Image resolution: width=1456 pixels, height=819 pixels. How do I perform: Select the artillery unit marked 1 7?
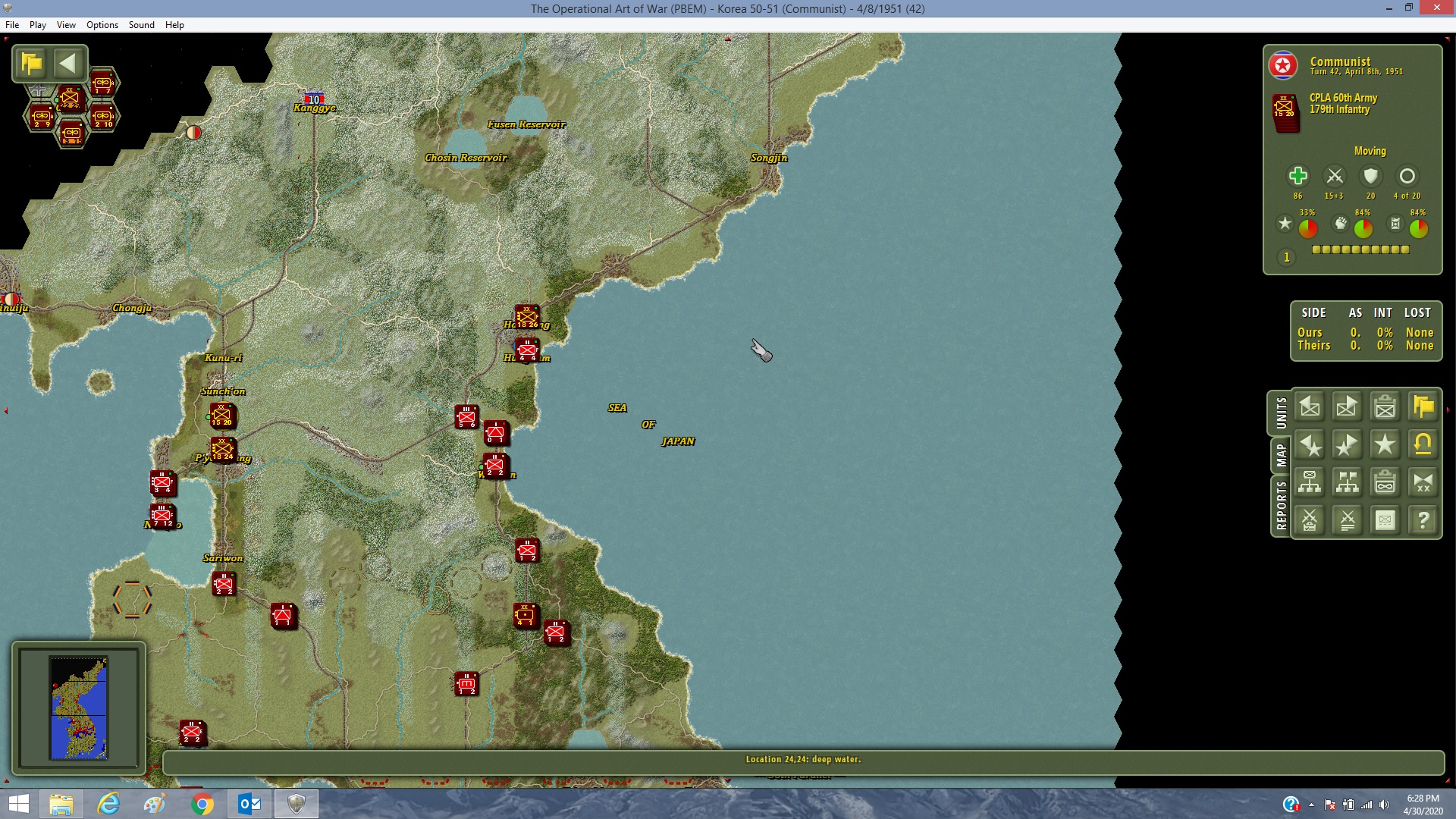[102, 83]
